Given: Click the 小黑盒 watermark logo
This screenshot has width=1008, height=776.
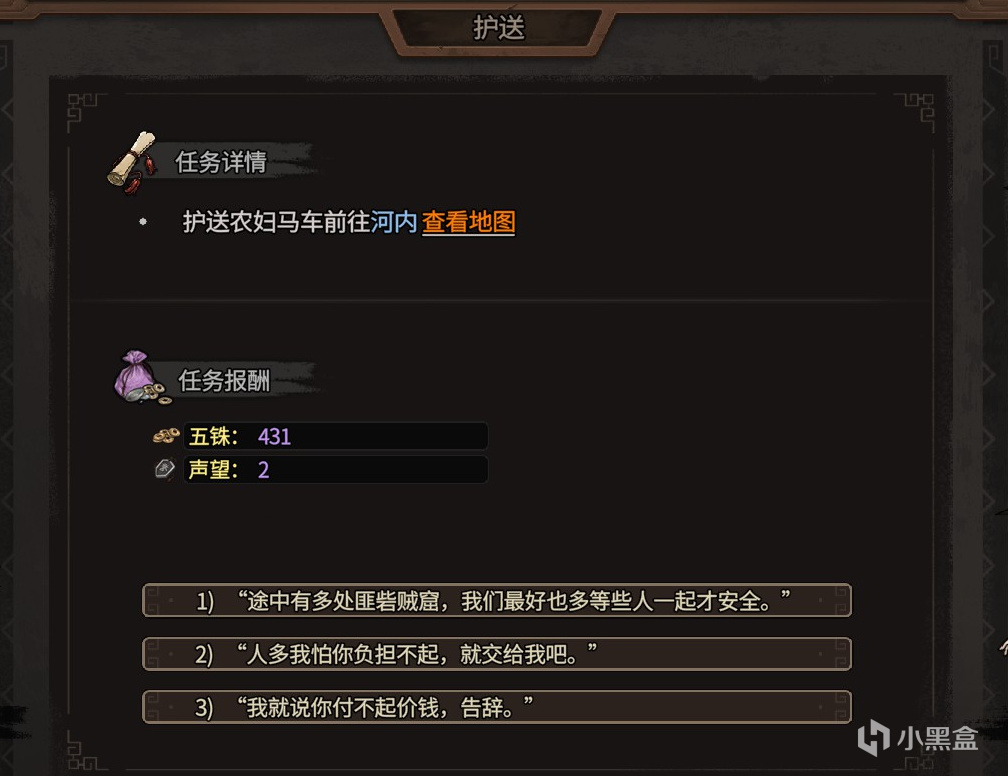Looking at the screenshot, I should click(x=873, y=737).
